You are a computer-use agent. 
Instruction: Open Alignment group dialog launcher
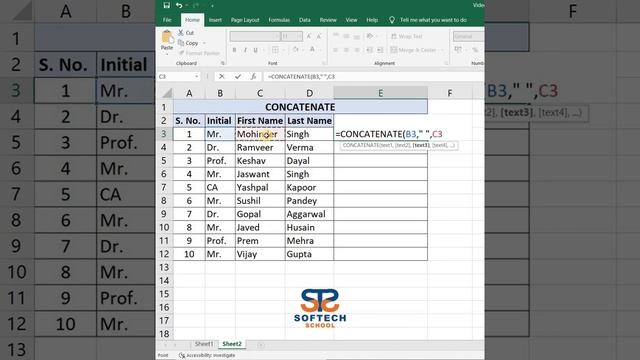446,63
